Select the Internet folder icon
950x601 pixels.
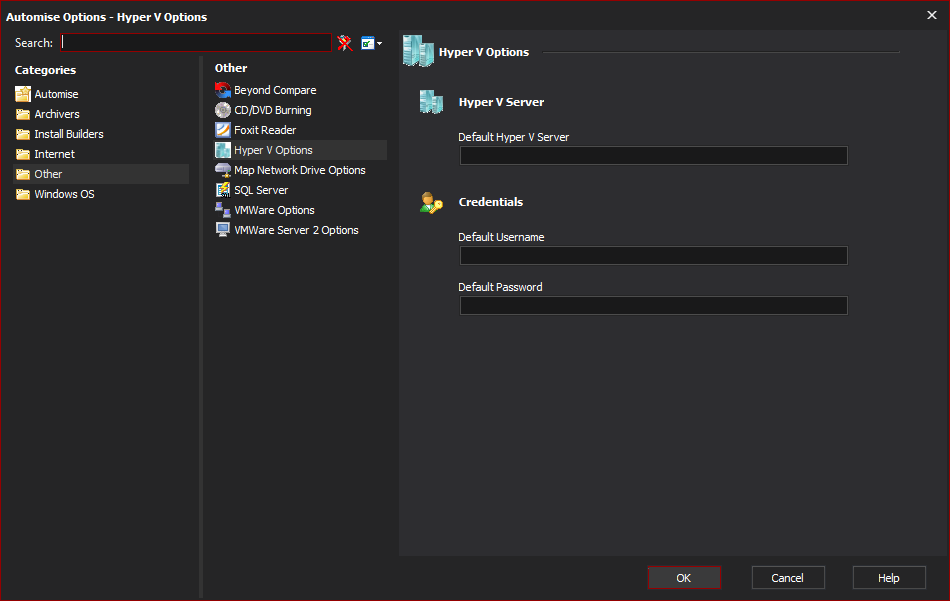tap(23, 154)
